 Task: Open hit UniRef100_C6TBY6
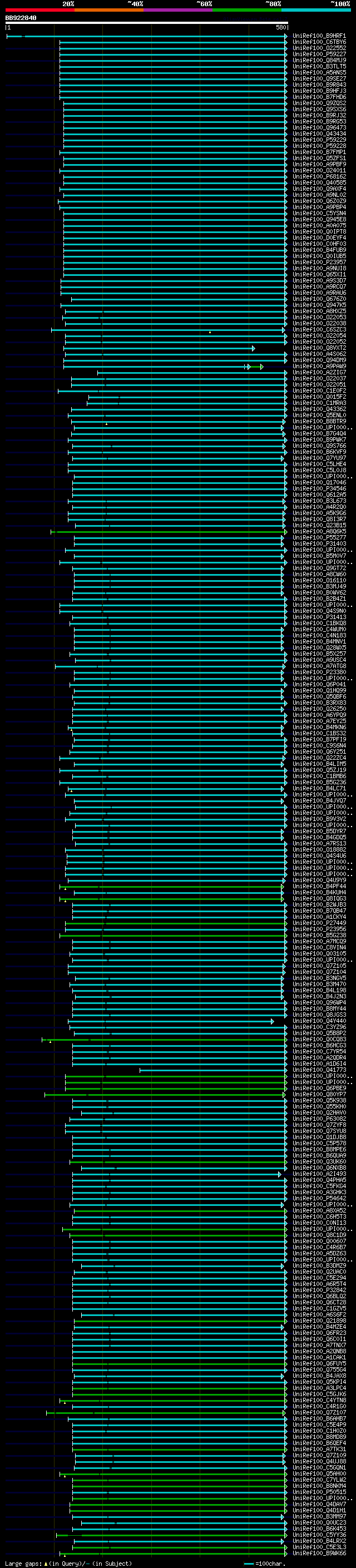click(x=319, y=42)
